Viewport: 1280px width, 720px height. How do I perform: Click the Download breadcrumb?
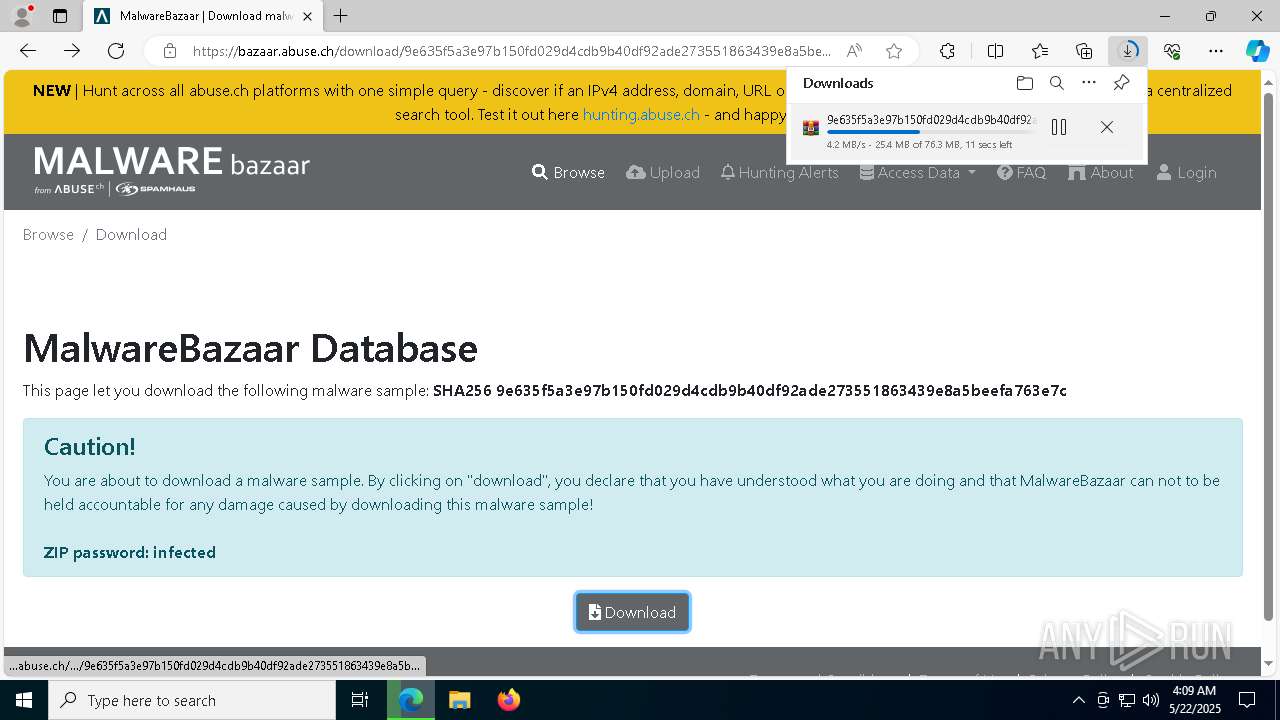click(x=131, y=234)
